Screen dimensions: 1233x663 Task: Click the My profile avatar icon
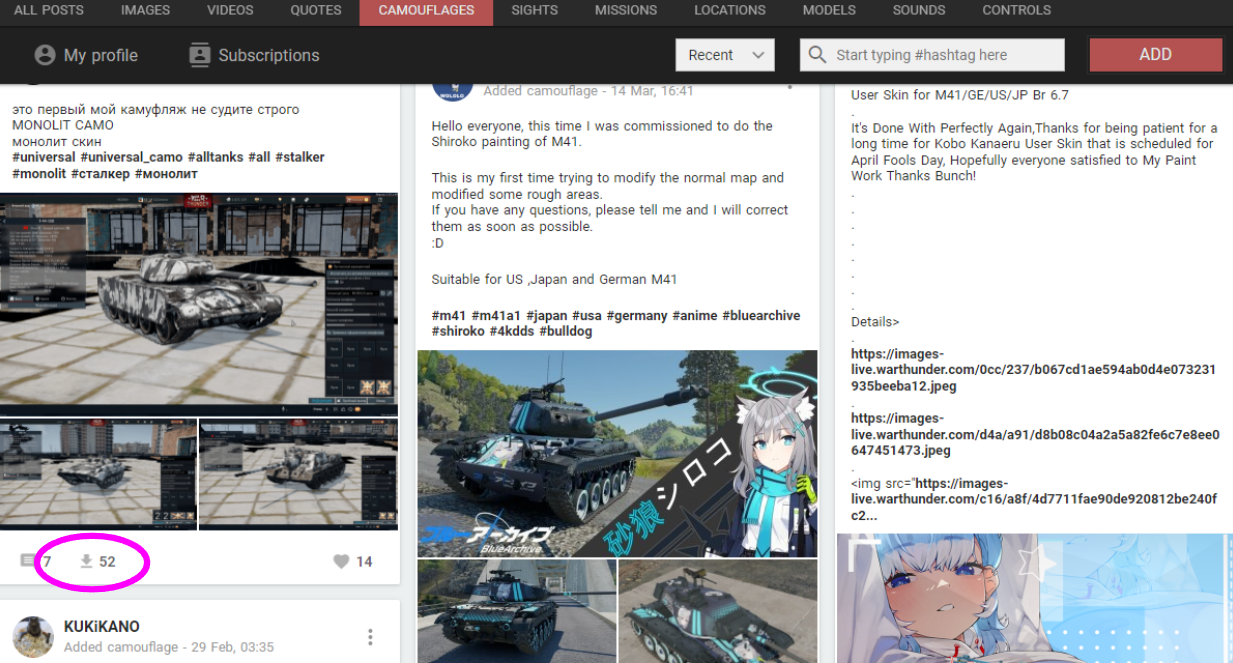(x=44, y=55)
